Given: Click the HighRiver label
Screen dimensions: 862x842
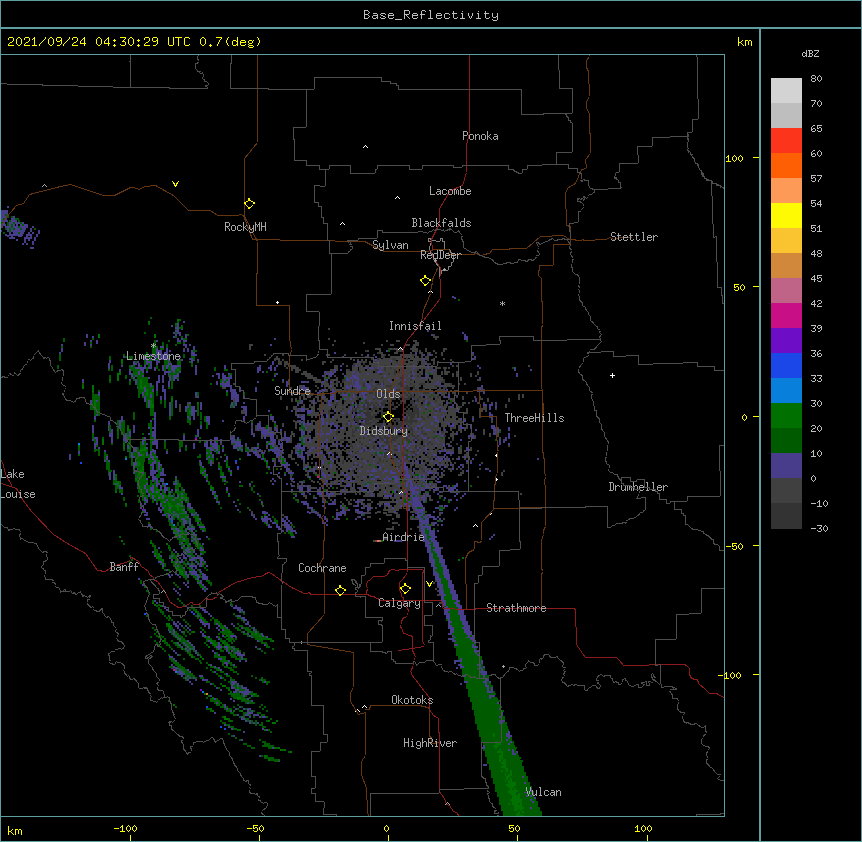Looking at the screenshot, I should point(430,743).
